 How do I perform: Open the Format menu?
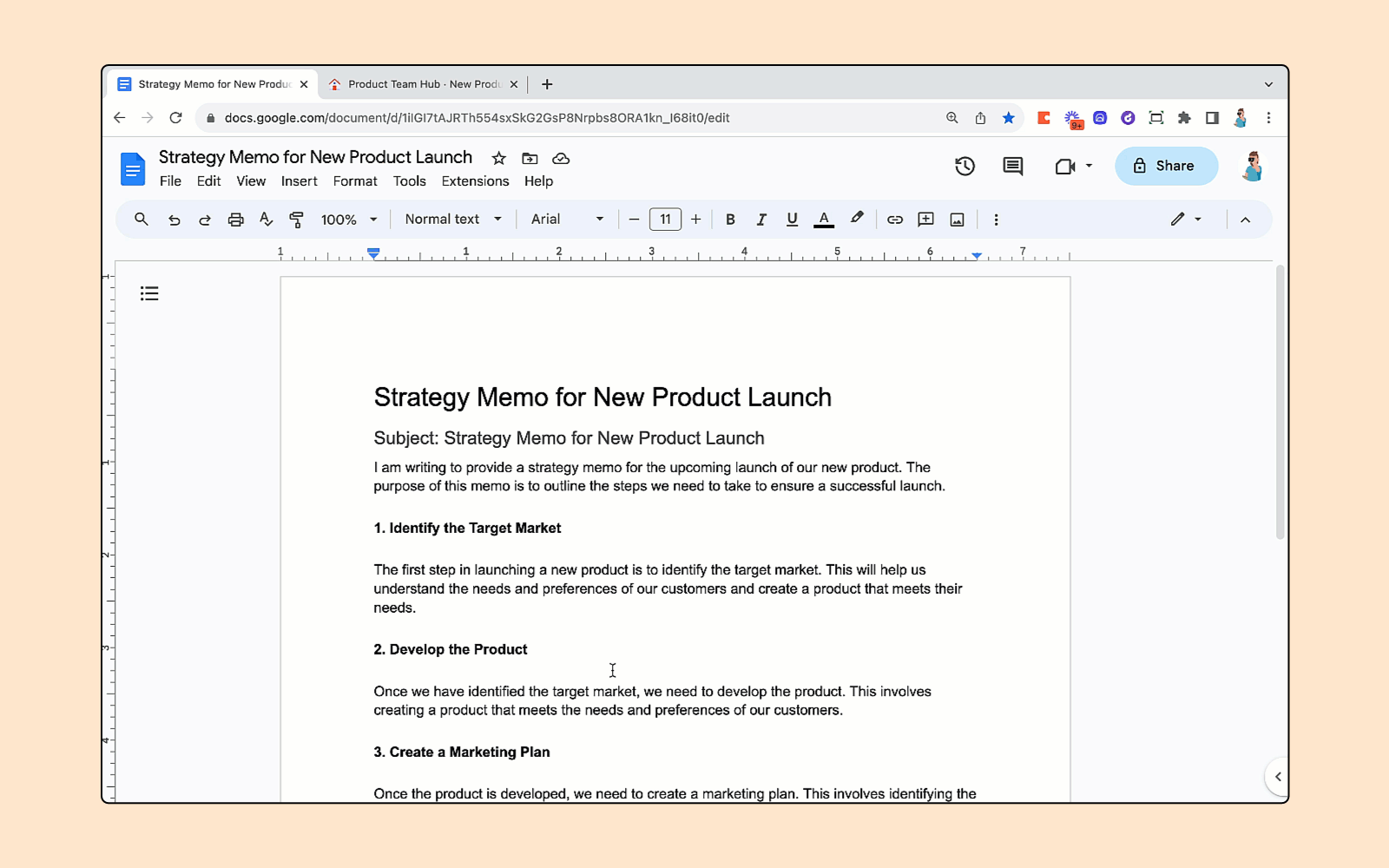tap(354, 181)
